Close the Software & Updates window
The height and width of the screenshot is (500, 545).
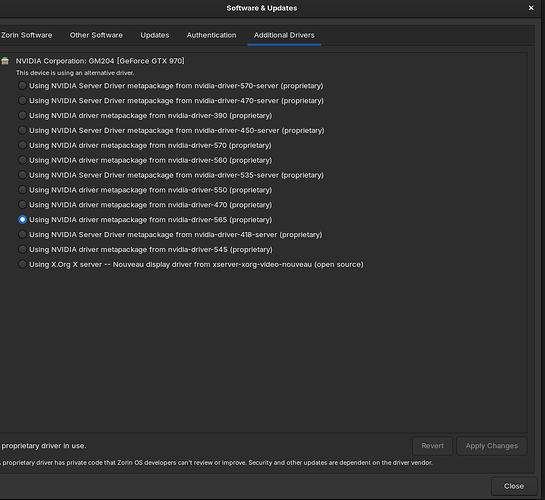click(531, 8)
